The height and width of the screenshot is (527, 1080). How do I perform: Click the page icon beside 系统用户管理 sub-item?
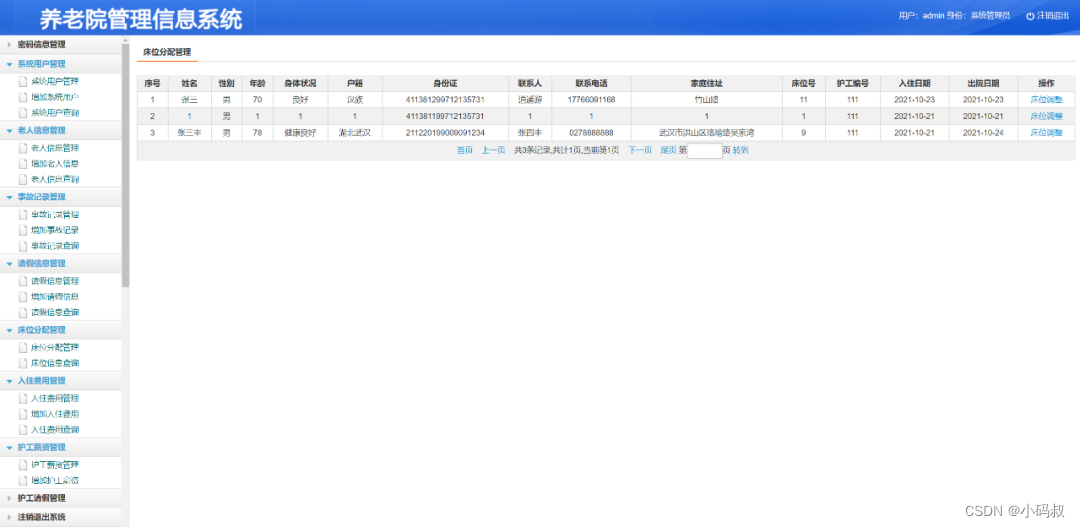point(23,81)
